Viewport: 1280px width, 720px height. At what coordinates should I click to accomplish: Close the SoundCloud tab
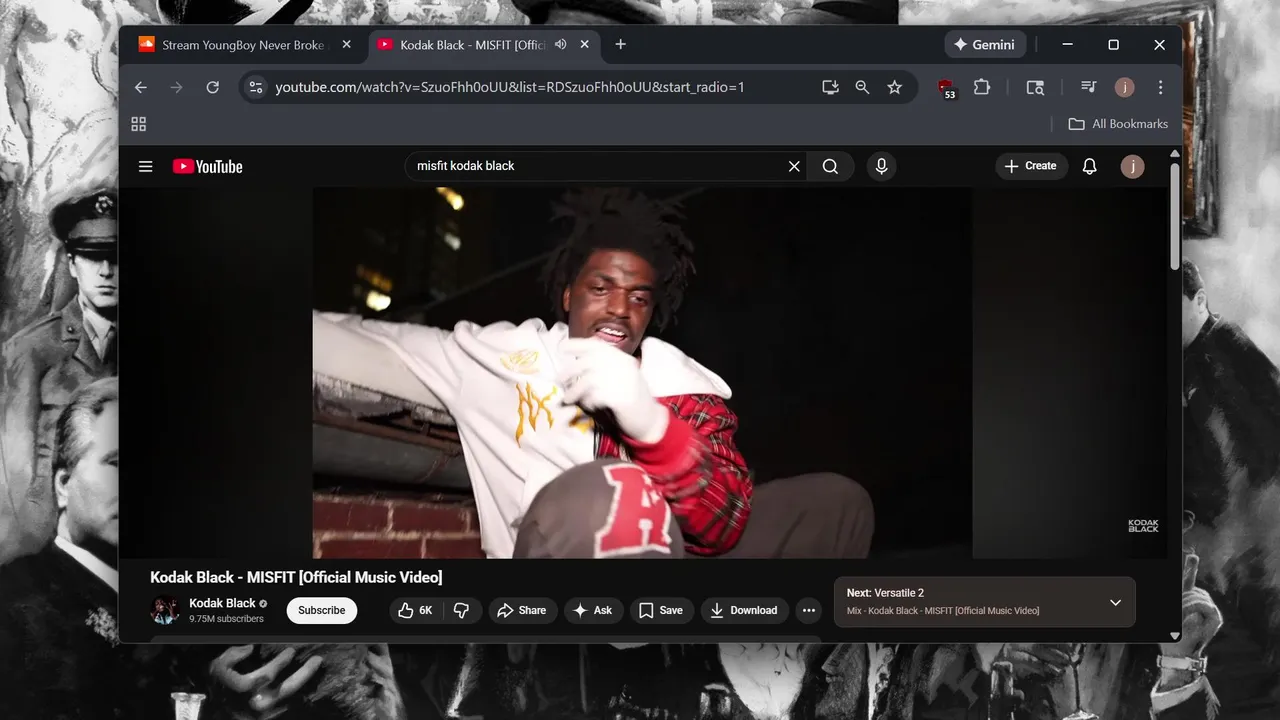(x=347, y=44)
